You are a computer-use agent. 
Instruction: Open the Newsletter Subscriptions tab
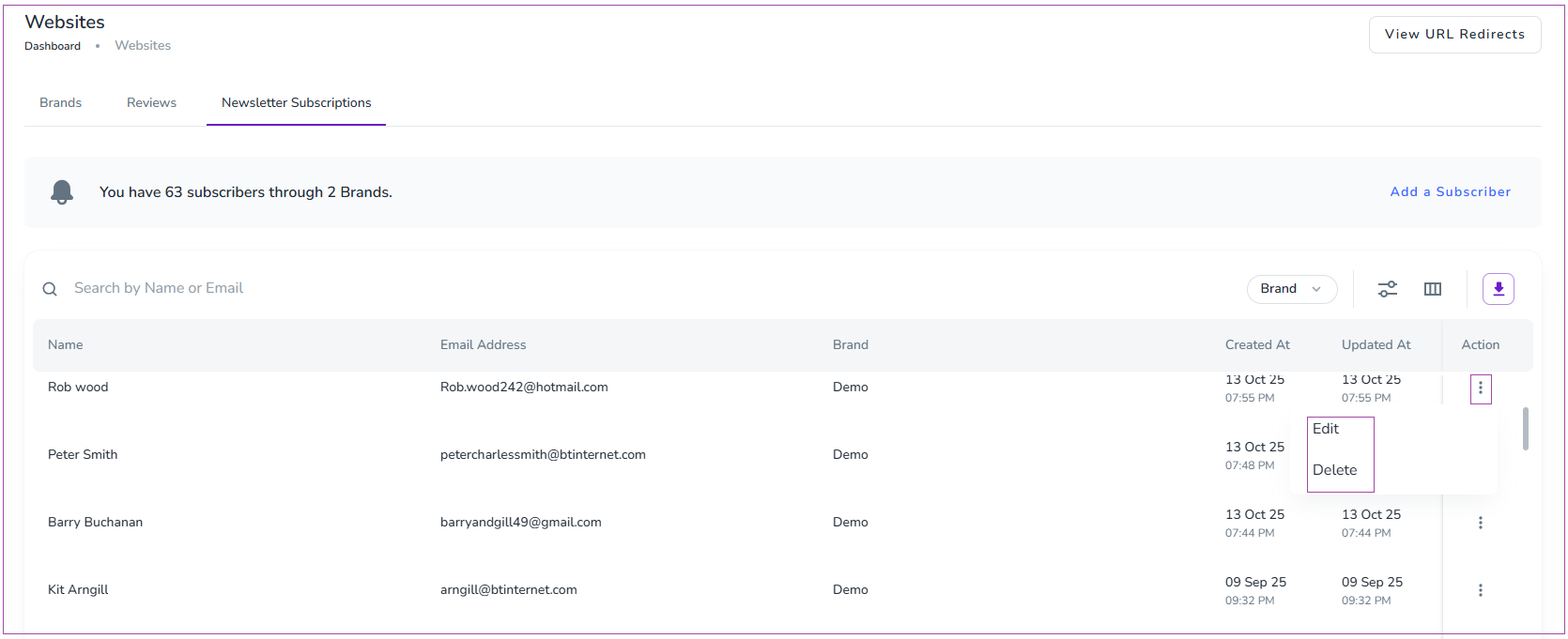coord(296,103)
